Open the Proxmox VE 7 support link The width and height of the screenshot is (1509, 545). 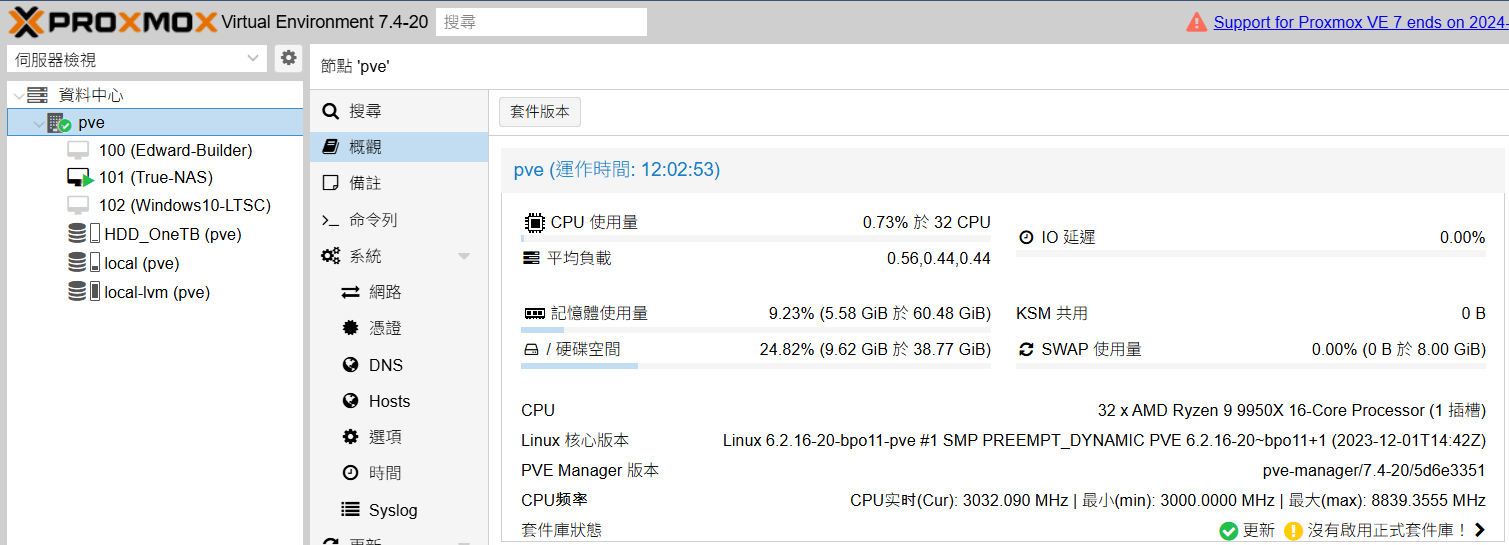click(x=1360, y=22)
